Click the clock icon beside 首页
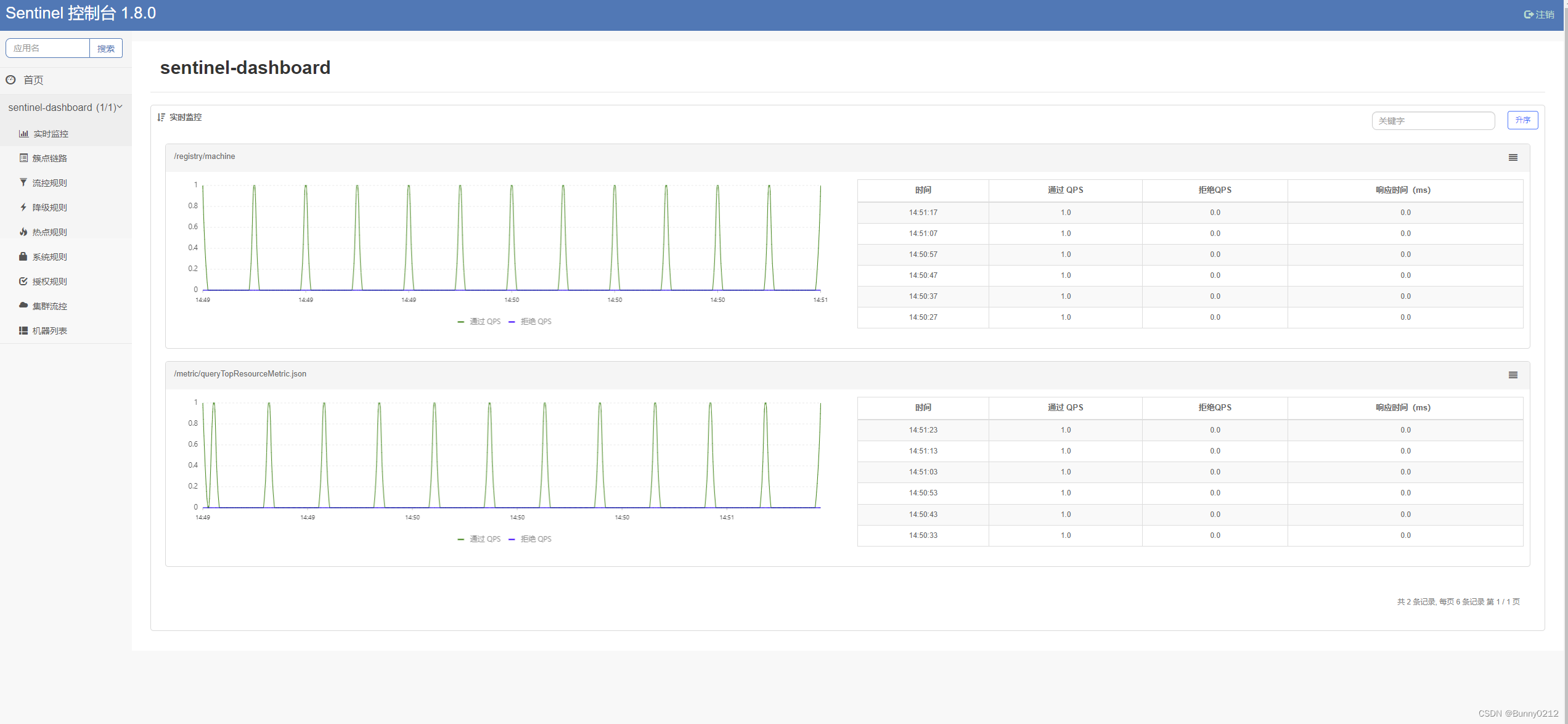This screenshot has width=1568, height=724. coord(10,80)
